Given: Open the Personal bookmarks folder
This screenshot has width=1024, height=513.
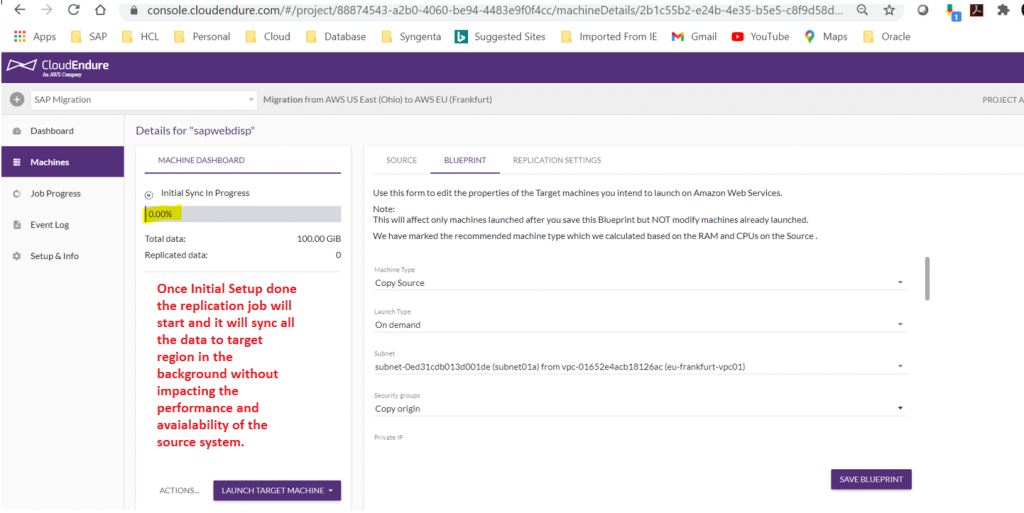Looking at the screenshot, I should [x=202, y=37].
